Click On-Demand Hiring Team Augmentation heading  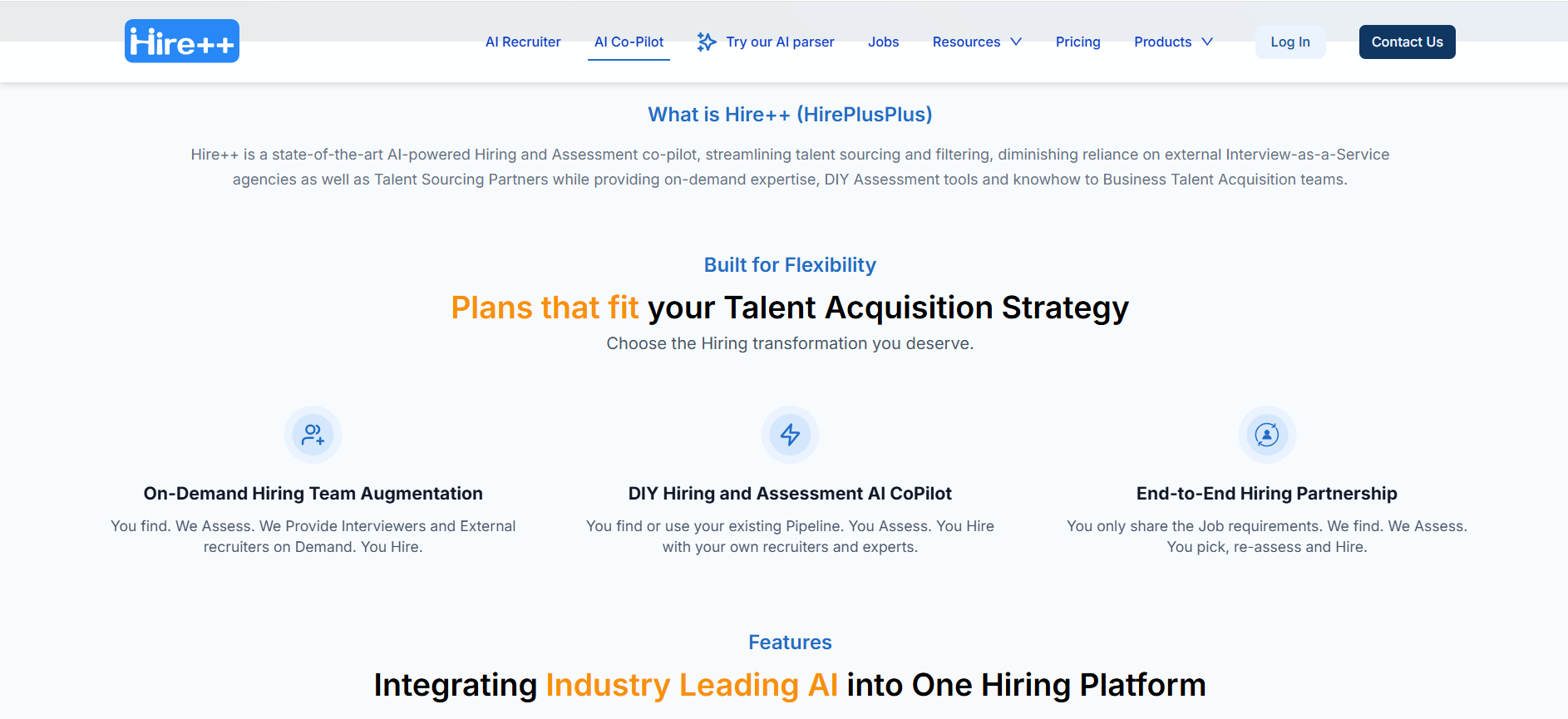(313, 494)
